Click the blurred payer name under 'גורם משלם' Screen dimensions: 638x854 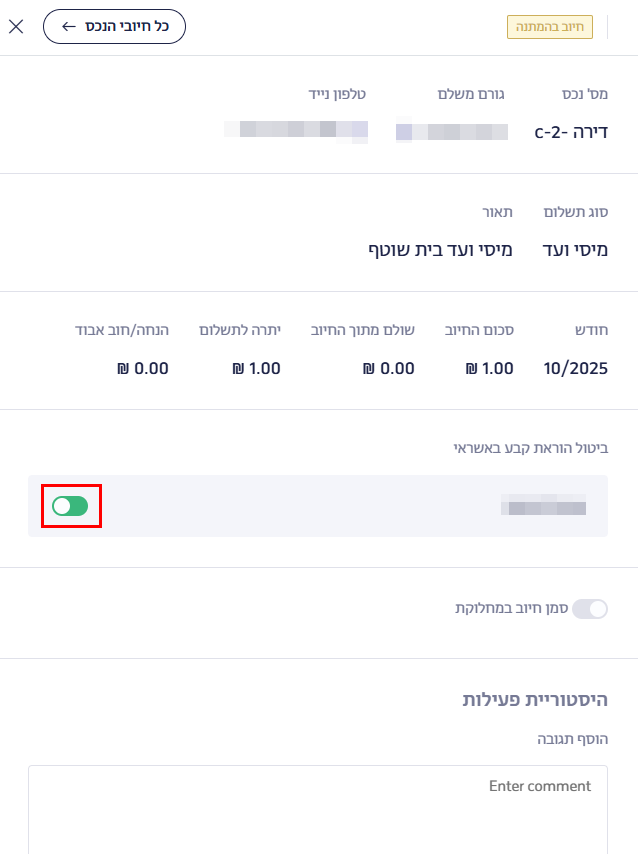coord(452,131)
